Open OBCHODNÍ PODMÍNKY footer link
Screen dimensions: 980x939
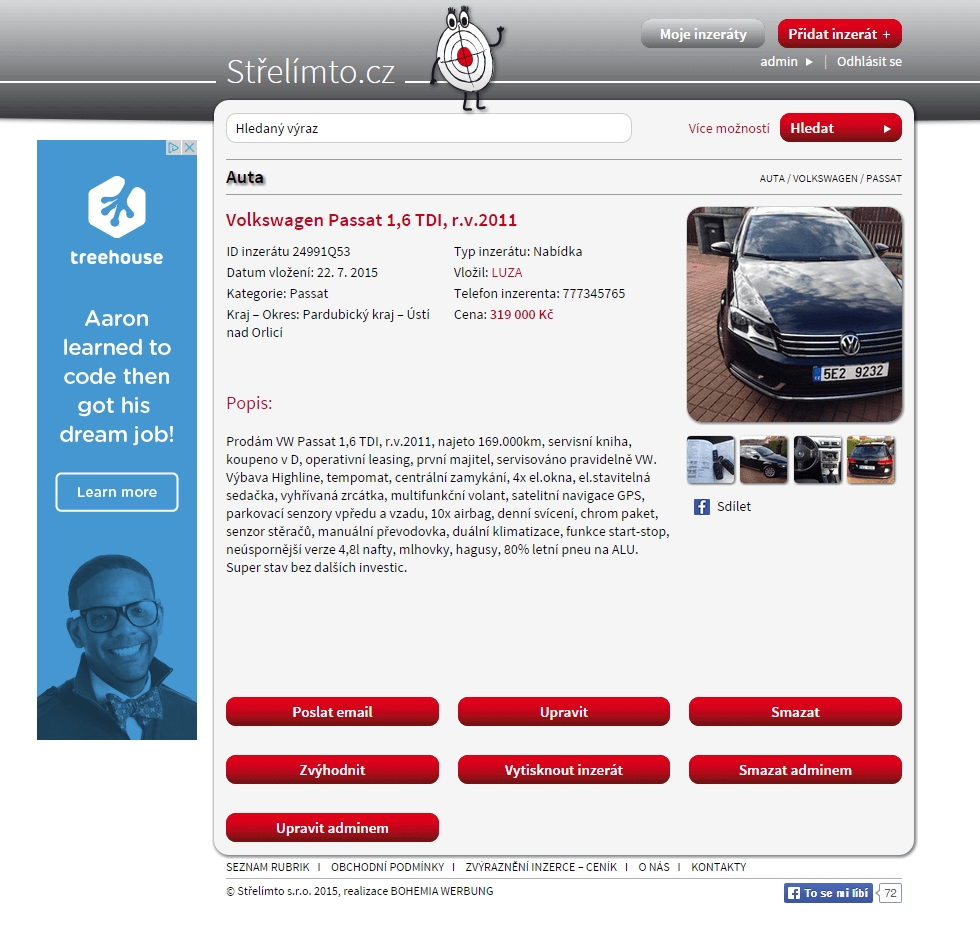[x=388, y=867]
